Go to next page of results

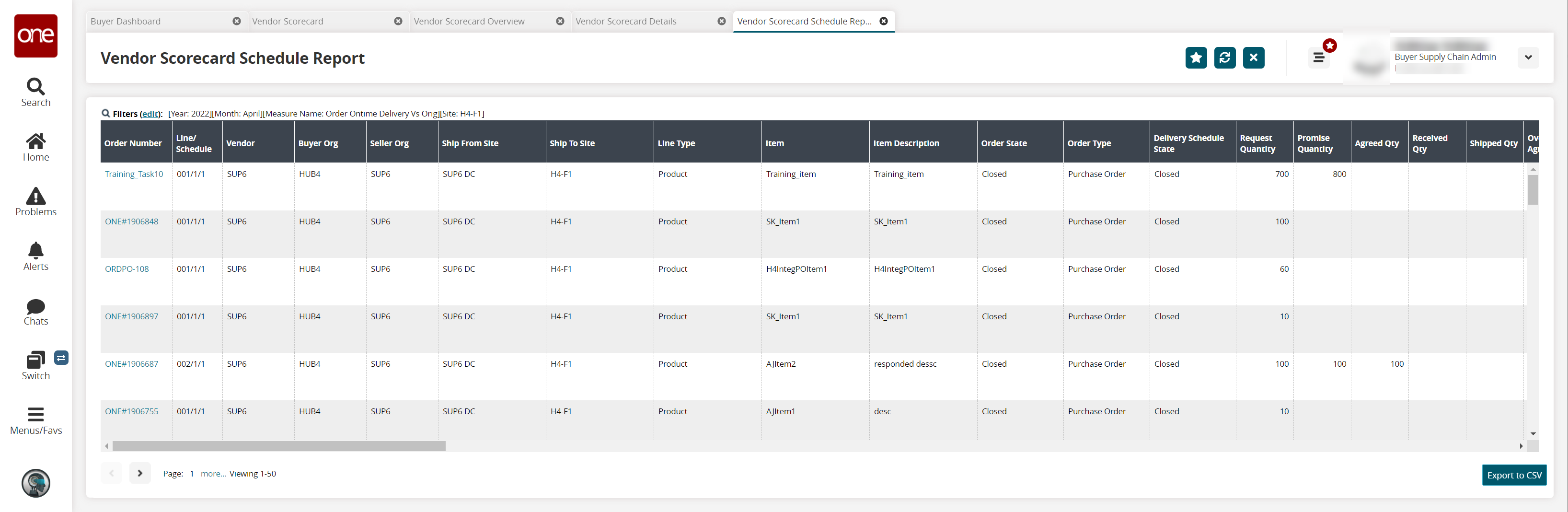coord(140,473)
